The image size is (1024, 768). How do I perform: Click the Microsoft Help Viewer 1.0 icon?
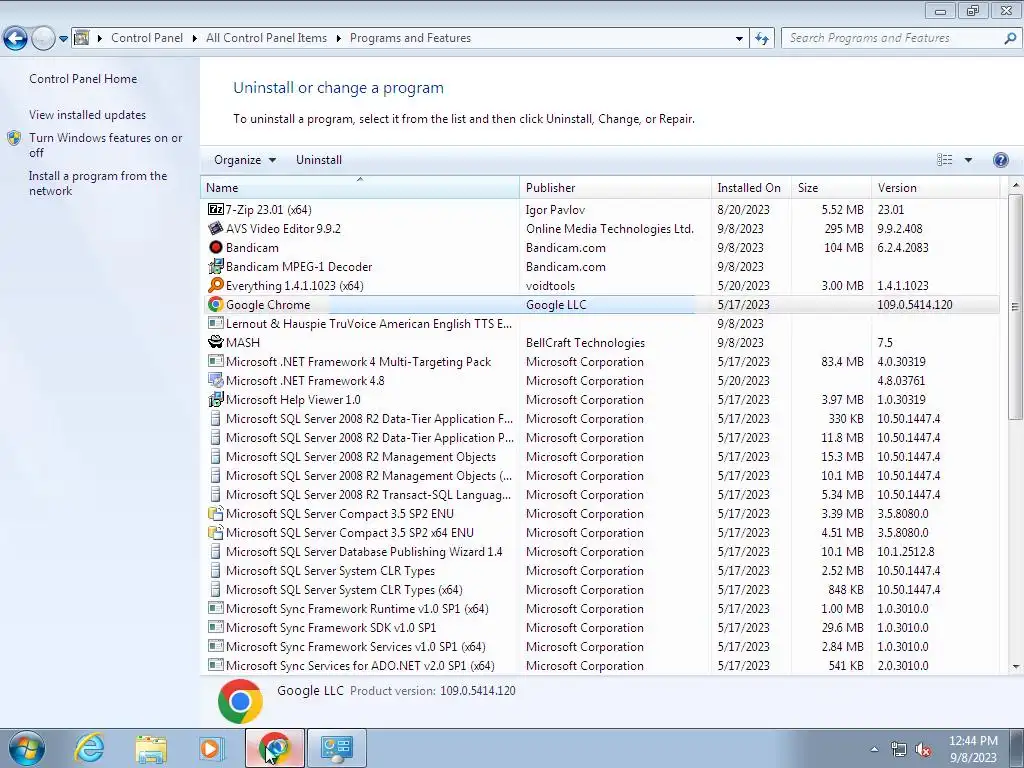point(216,399)
